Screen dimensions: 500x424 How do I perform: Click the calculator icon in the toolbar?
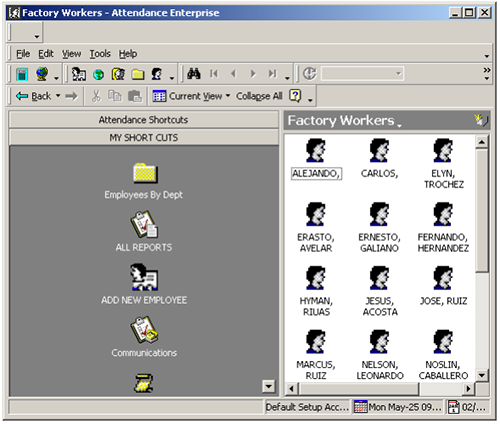(x=22, y=74)
